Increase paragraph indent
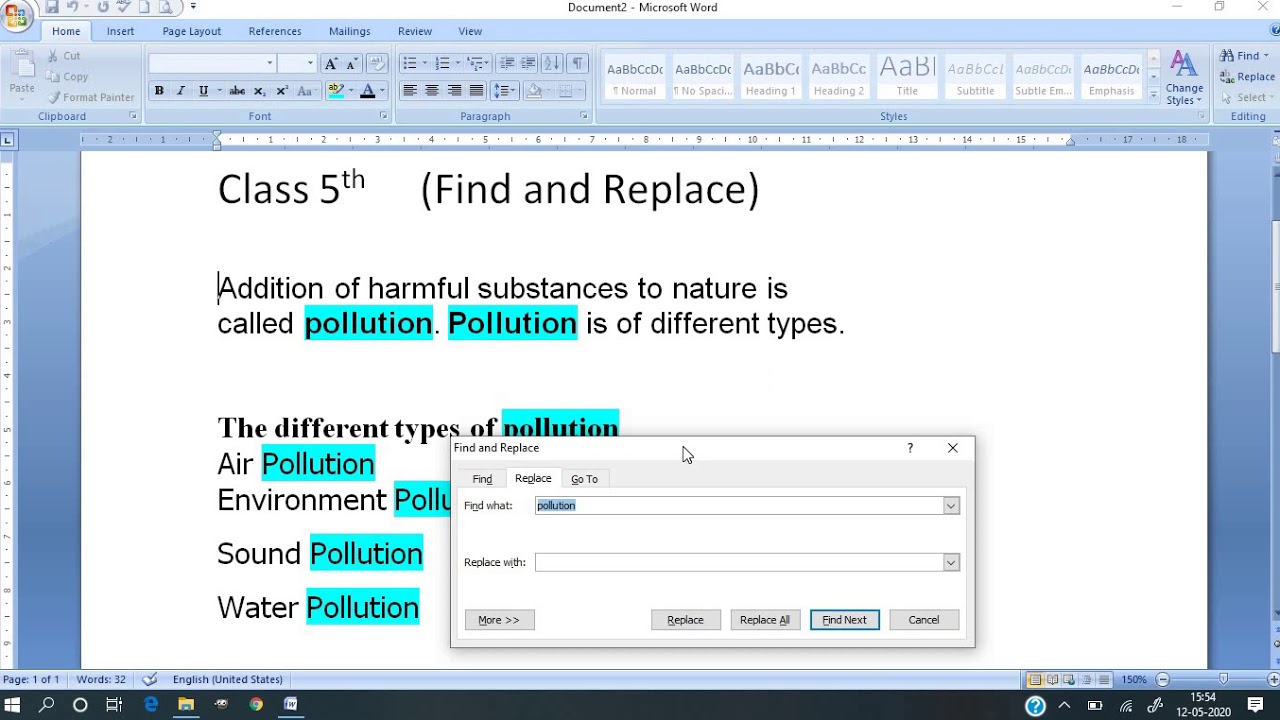The image size is (1280, 720). point(529,63)
